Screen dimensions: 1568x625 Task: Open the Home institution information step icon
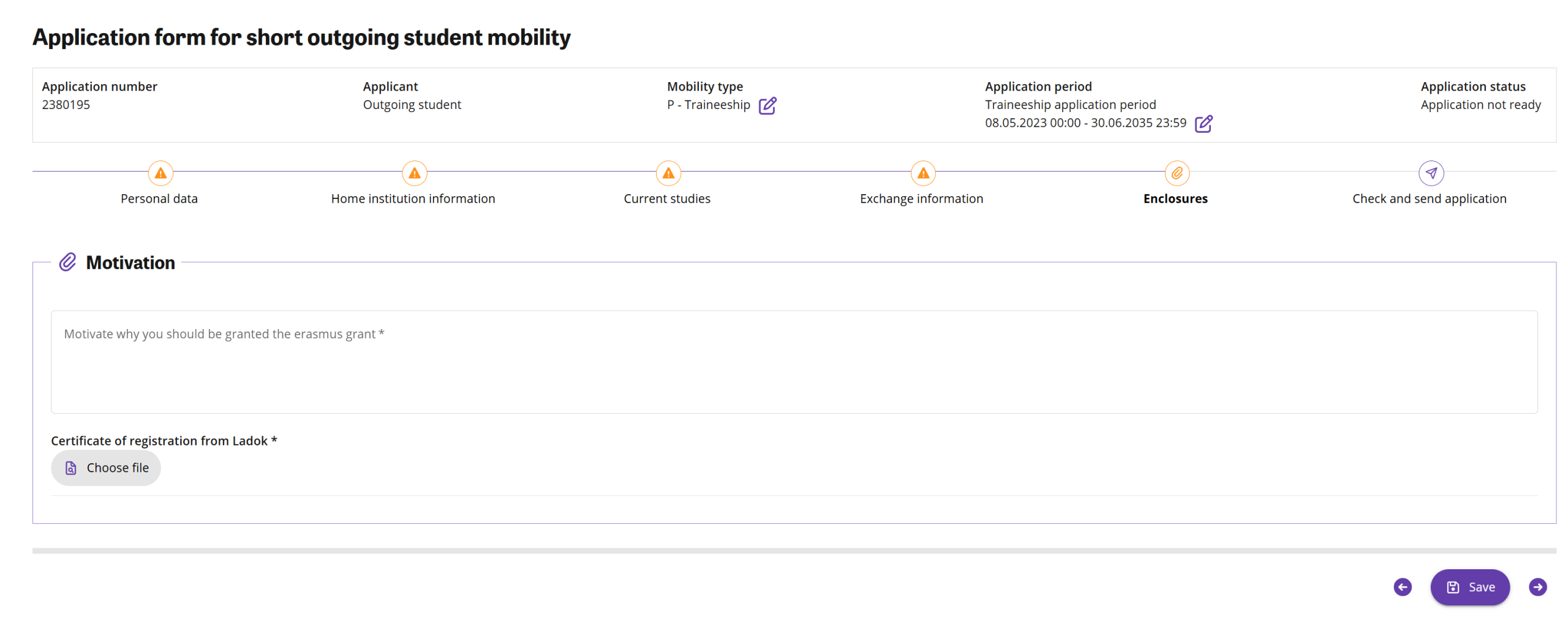tap(414, 173)
